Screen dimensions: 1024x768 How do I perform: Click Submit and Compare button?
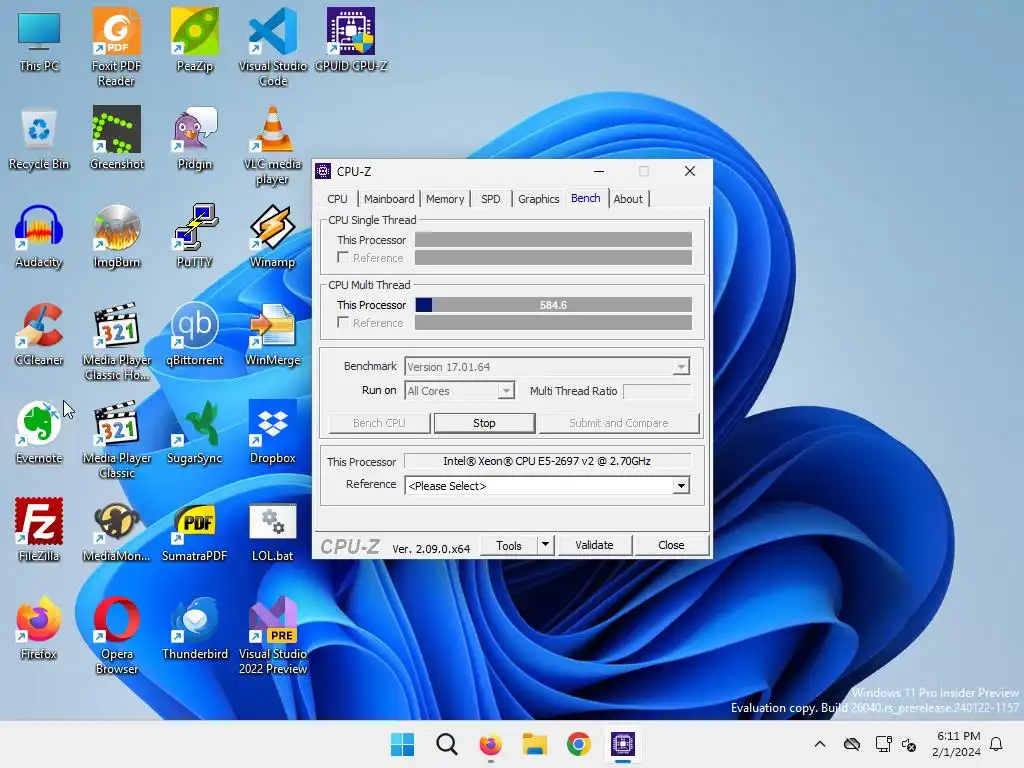[x=619, y=423]
